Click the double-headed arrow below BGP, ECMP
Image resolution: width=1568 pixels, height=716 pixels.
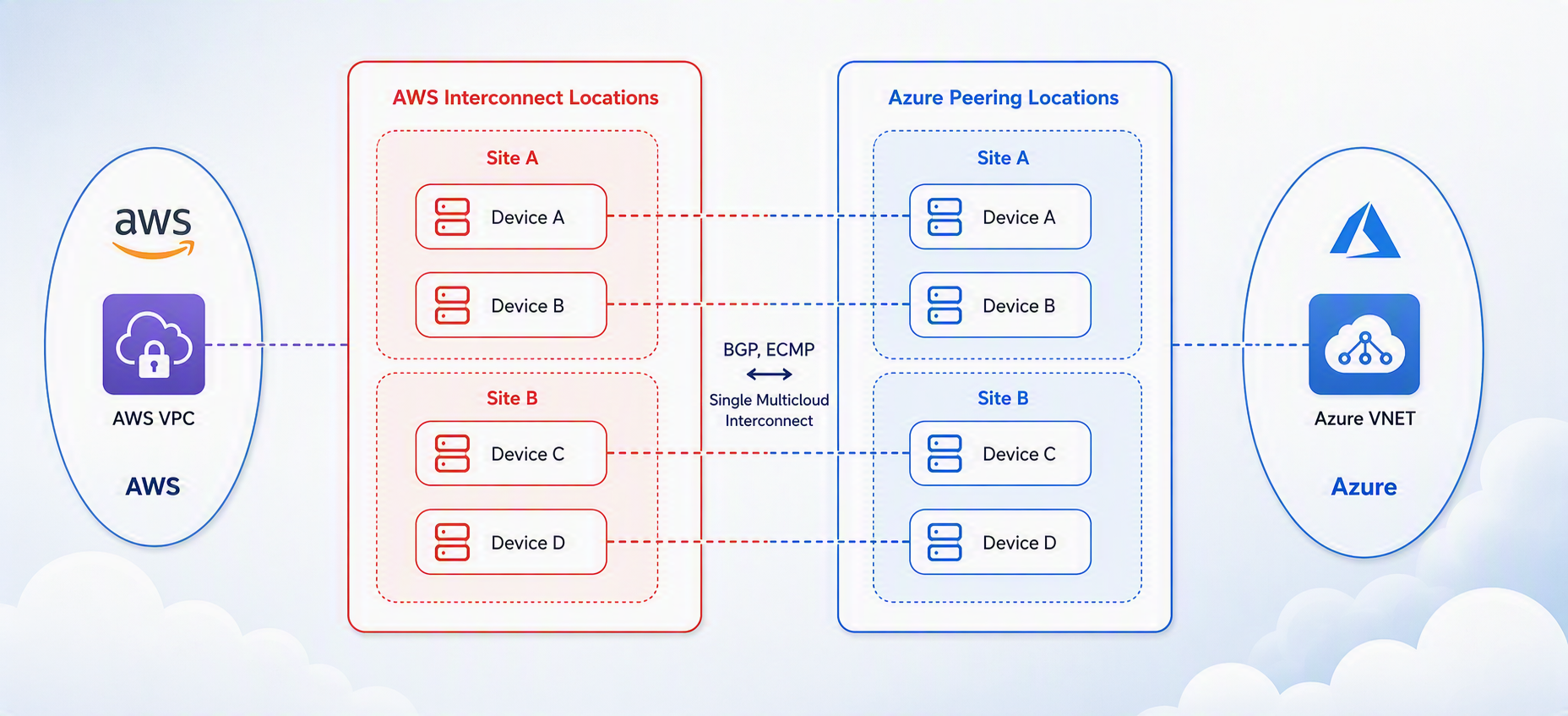pos(769,374)
